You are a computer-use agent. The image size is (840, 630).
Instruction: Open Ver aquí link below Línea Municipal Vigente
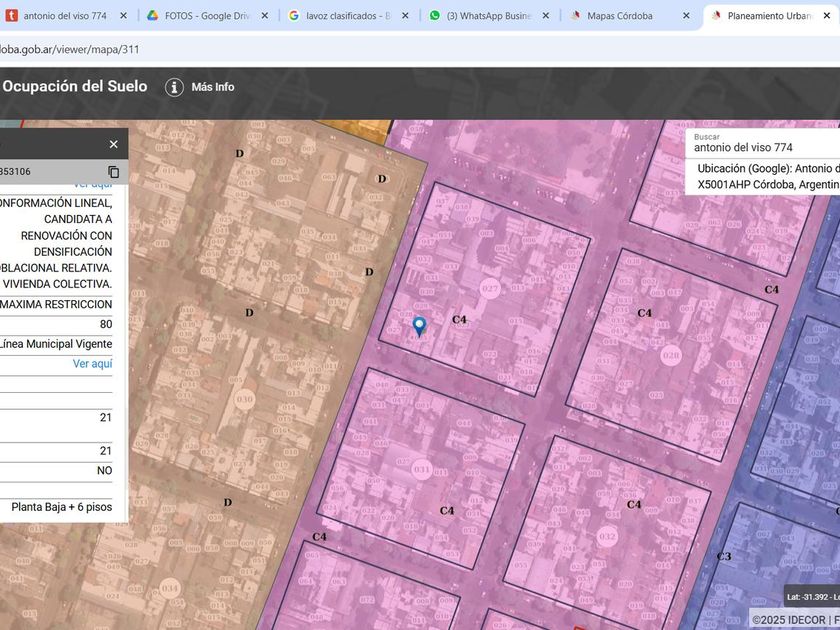(x=92, y=363)
